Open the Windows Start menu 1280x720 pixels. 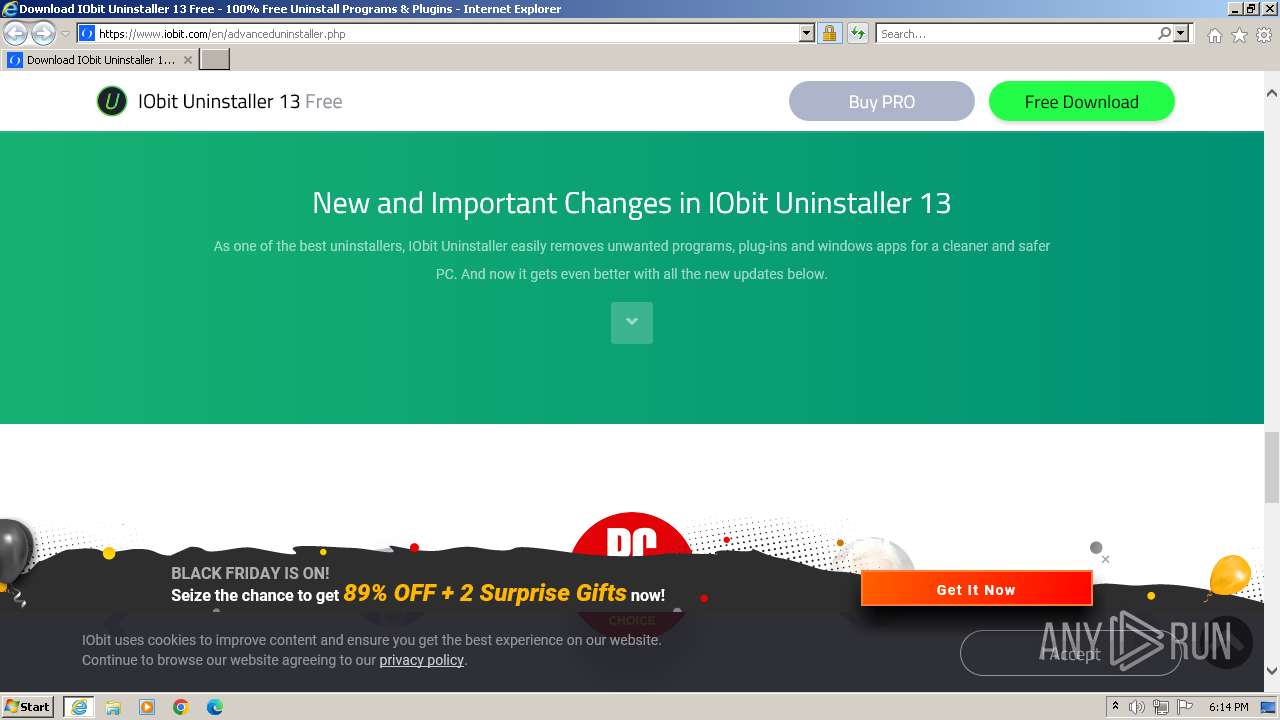click(28, 707)
